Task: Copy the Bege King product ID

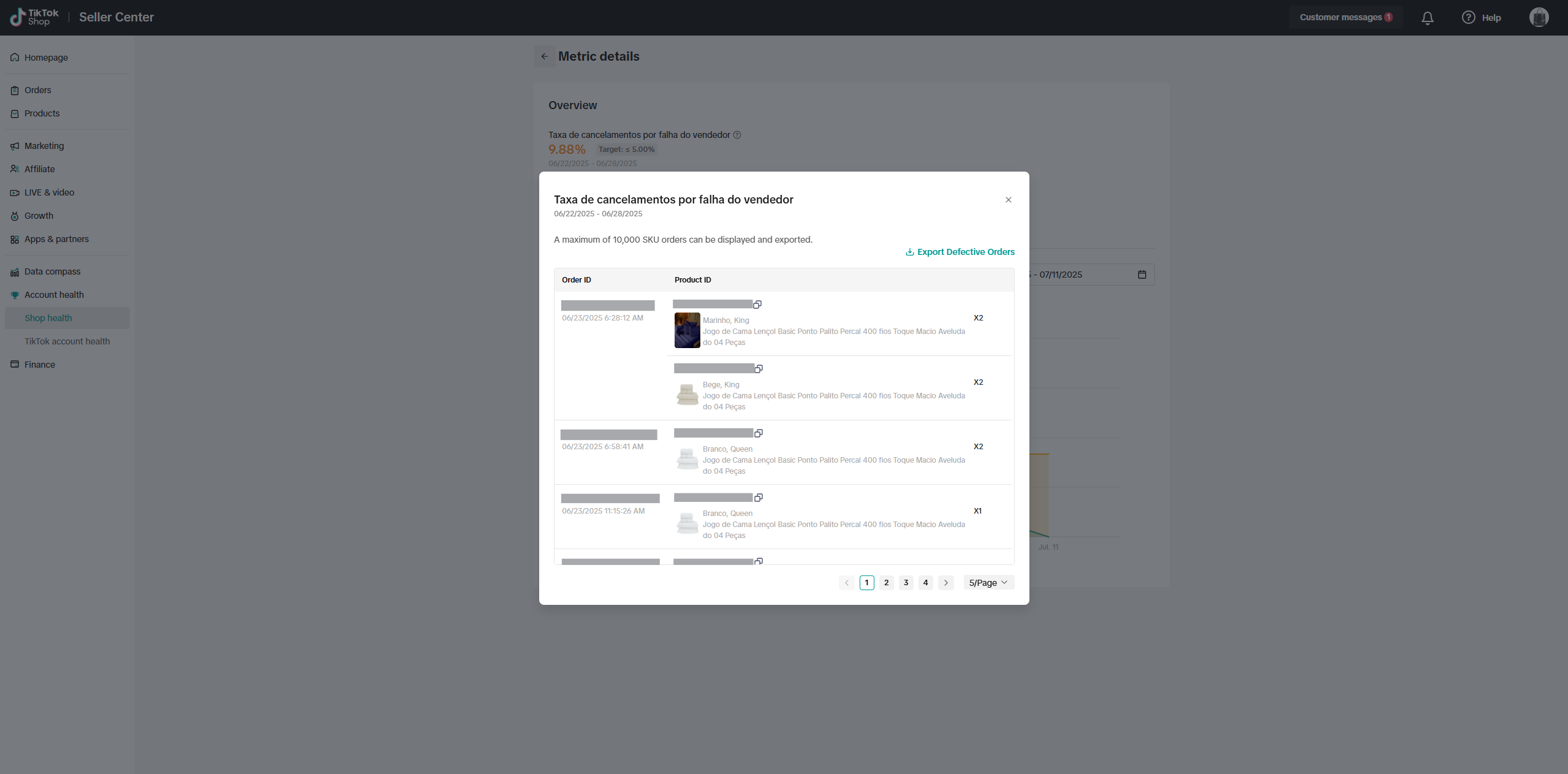Action: (x=759, y=369)
